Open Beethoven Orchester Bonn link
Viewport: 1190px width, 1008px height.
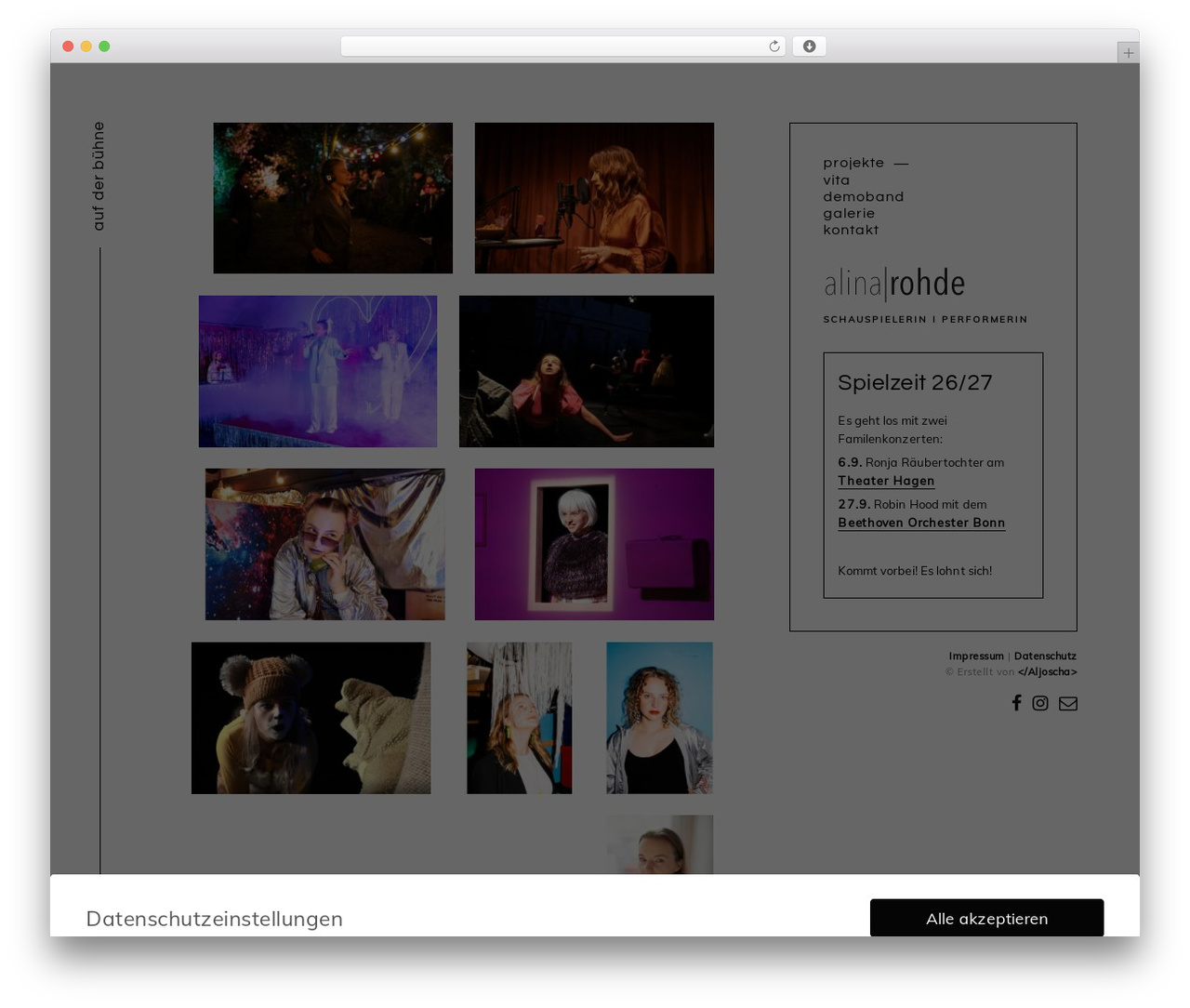click(x=921, y=523)
